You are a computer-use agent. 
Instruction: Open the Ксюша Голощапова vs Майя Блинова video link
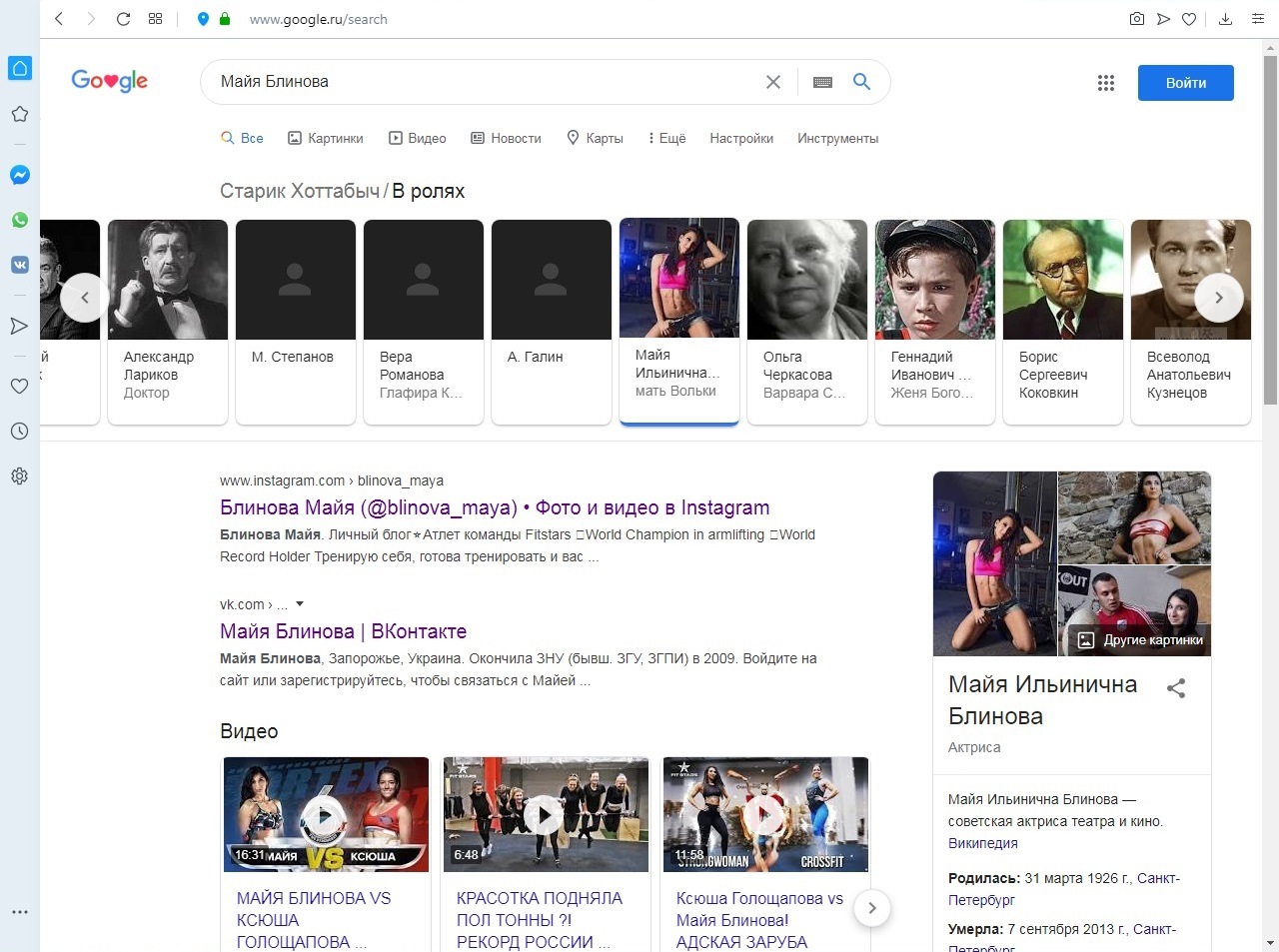point(759,919)
